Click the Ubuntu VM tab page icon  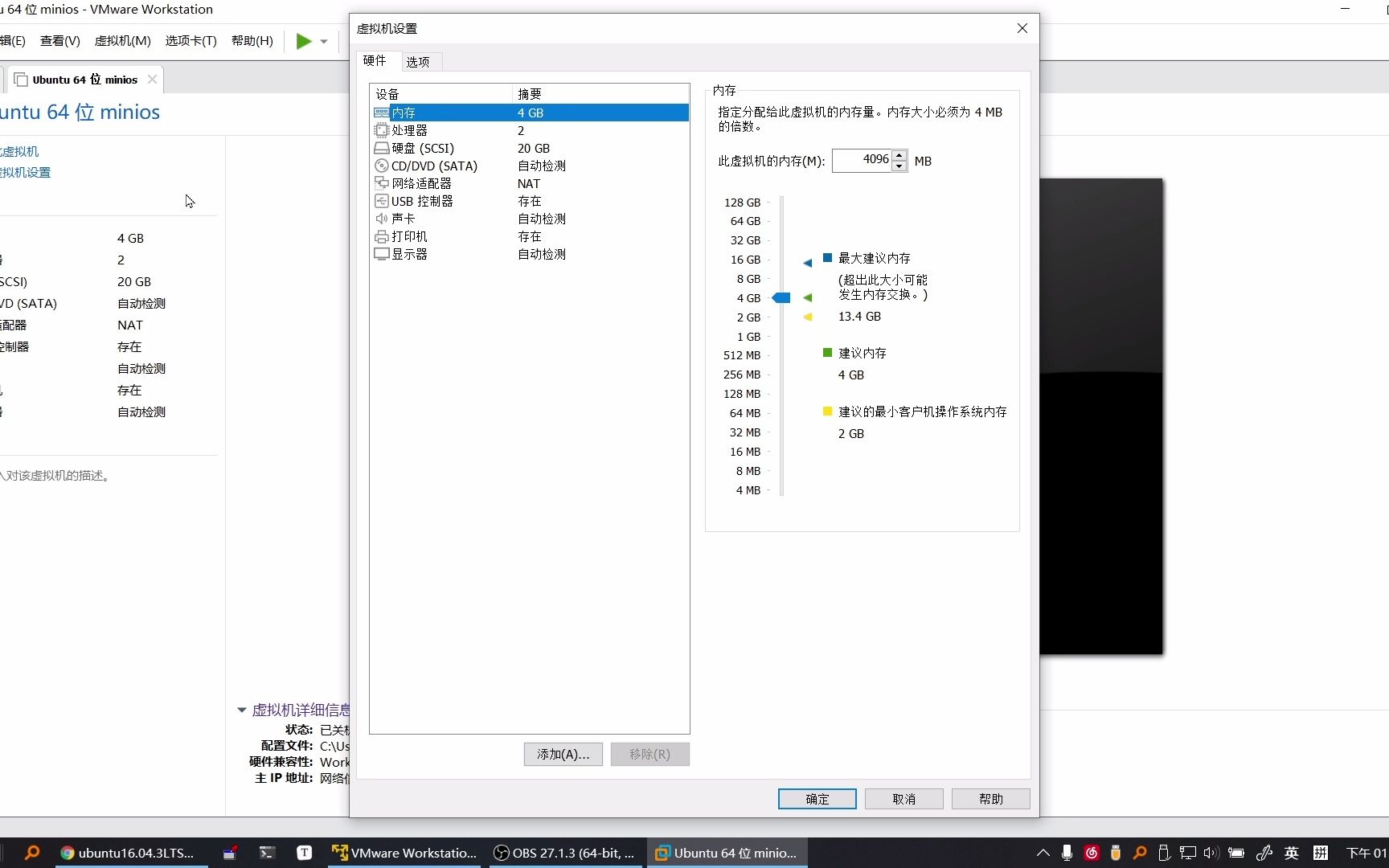click(x=21, y=80)
